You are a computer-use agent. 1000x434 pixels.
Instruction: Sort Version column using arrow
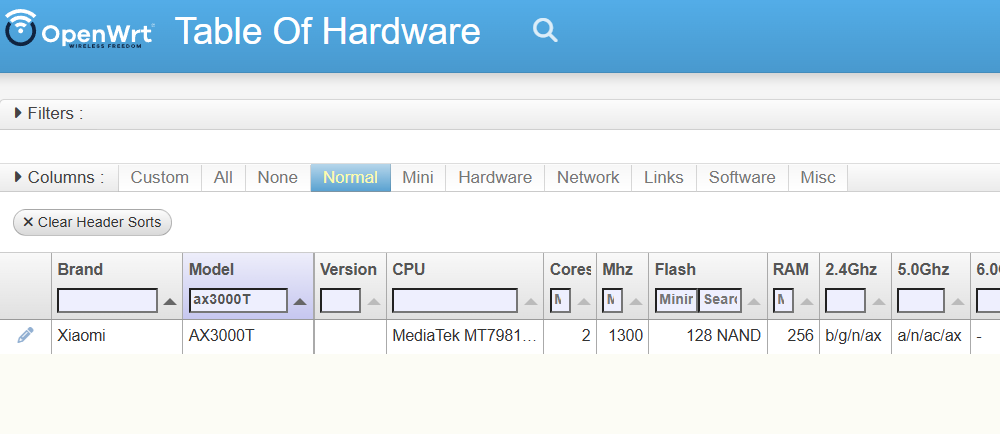click(374, 301)
